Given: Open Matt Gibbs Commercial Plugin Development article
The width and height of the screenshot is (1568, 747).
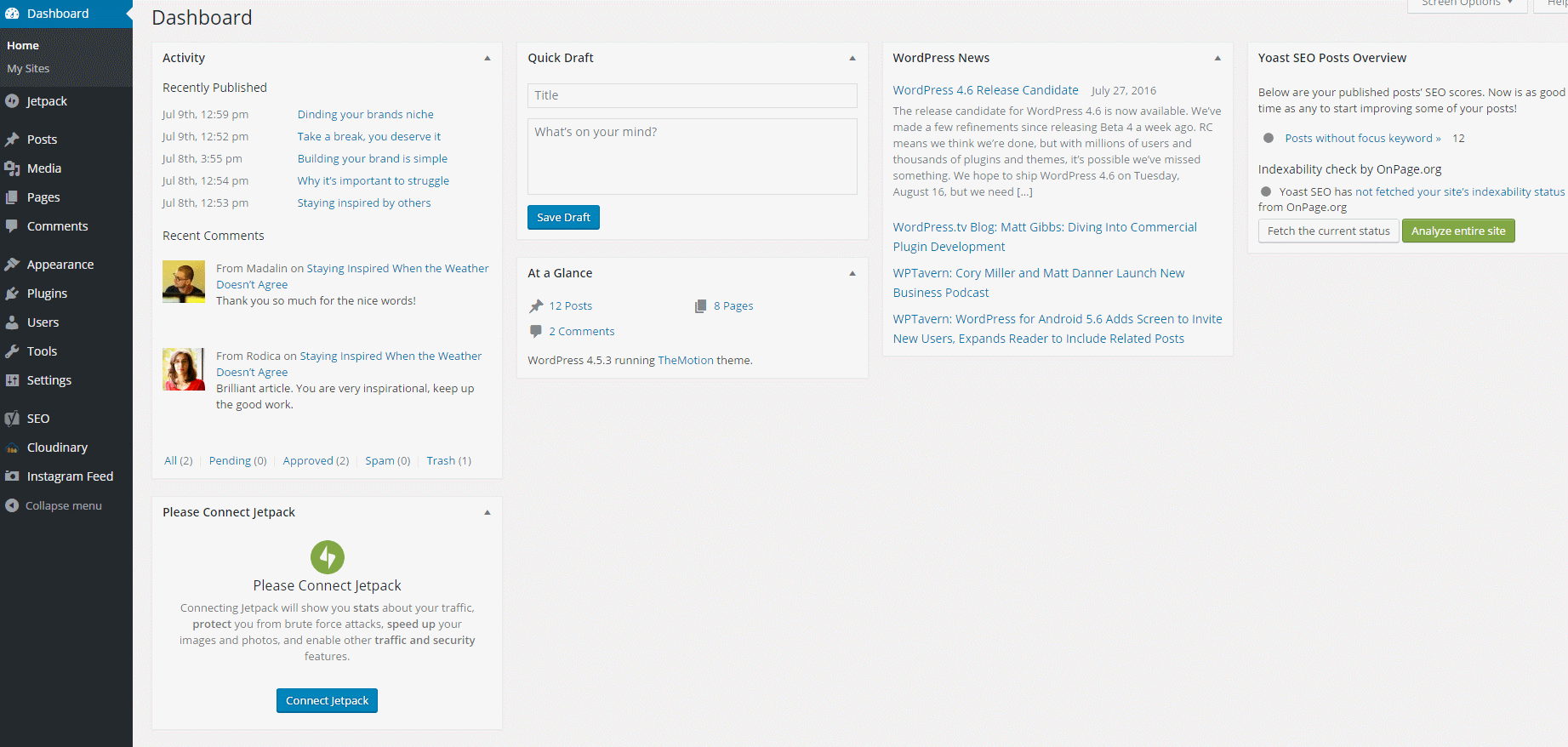Looking at the screenshot, I should tap(1045, 237).
